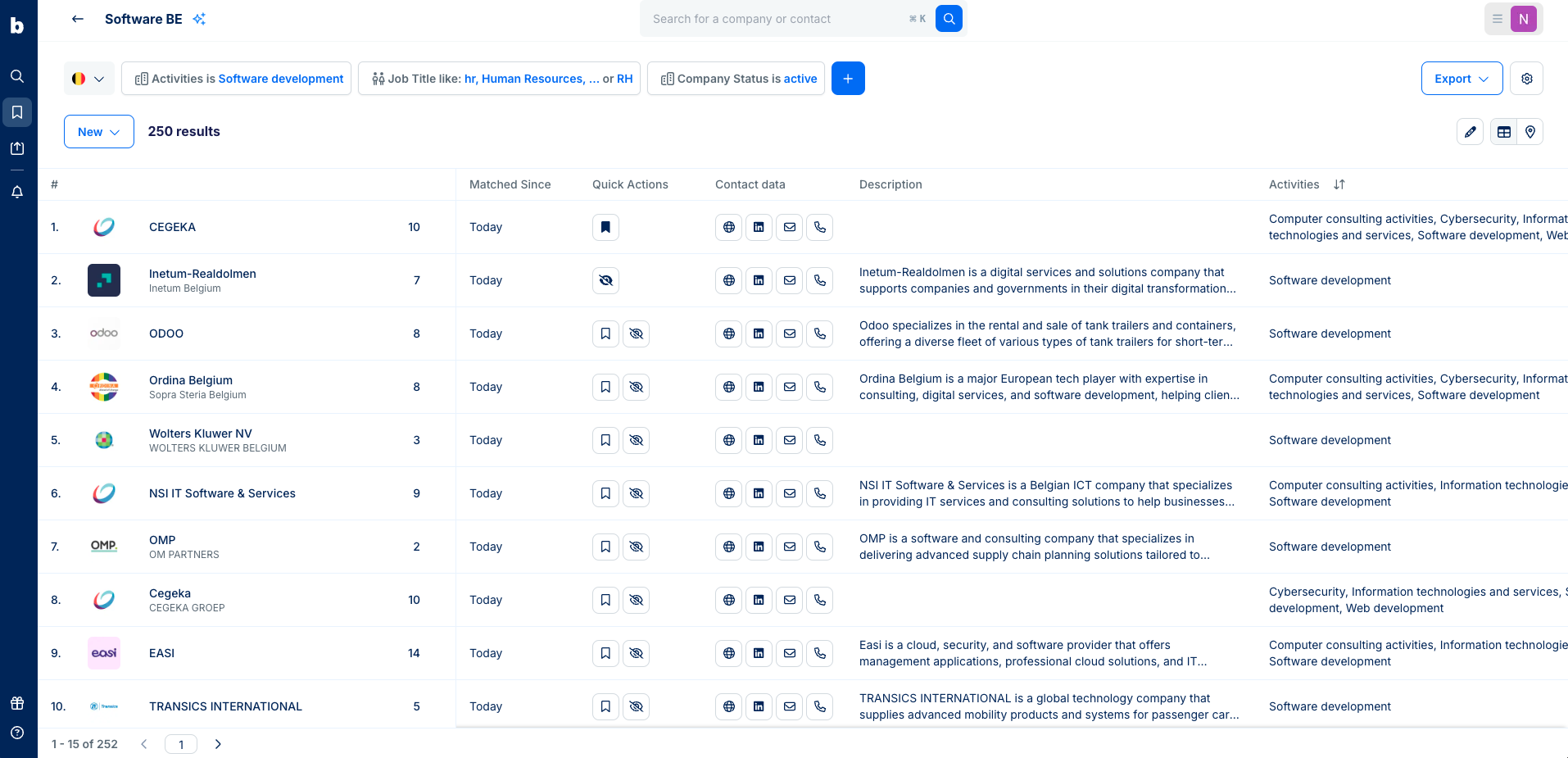This screenshot has height=758, width=1568.
Task: Open Inetum-Realdolmen LinkedIn icon
Action: (759, 280)
